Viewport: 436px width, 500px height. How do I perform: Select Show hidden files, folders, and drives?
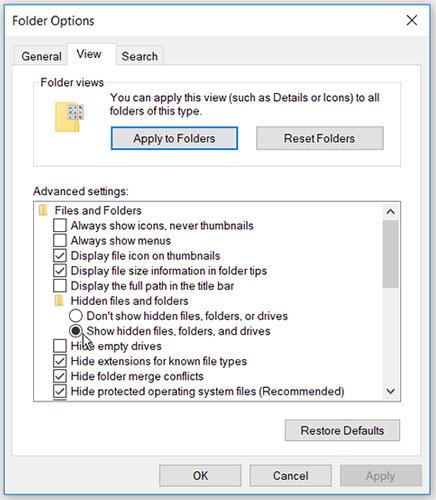[76, 331]
